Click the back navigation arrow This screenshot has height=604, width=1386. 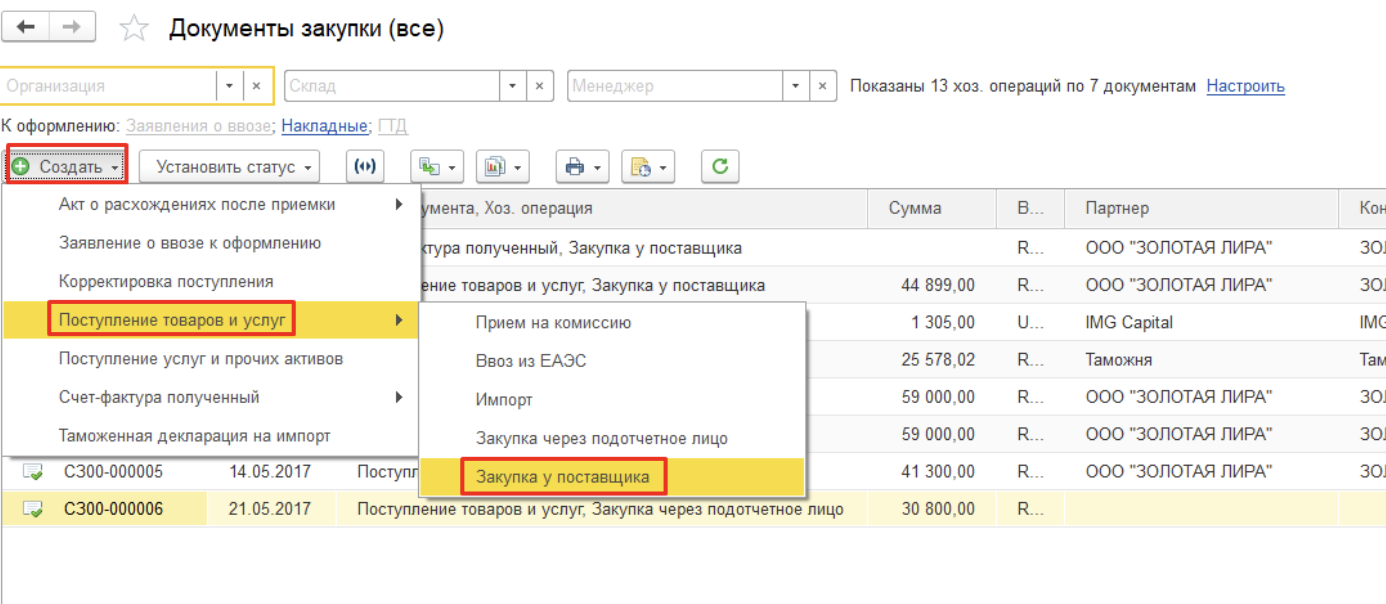click(x=26, y=27)
